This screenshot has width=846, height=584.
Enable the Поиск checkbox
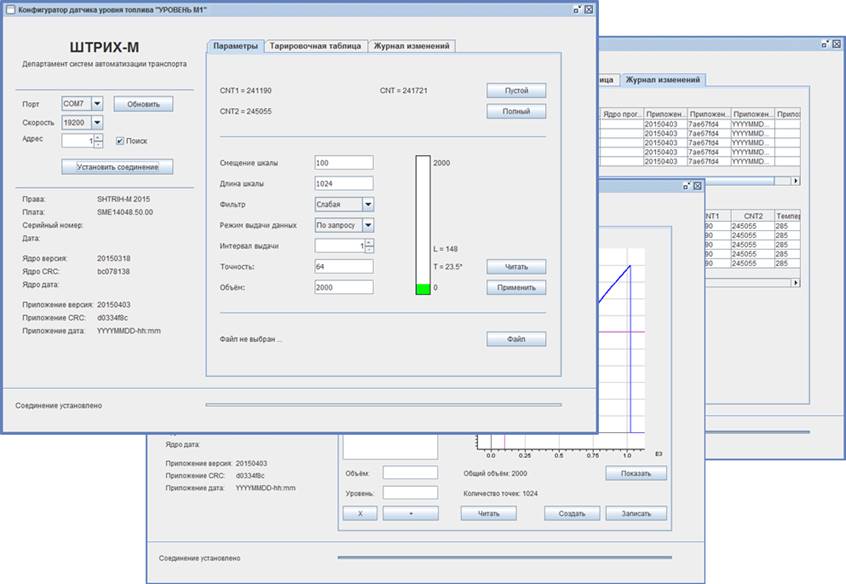coord(121,141)
